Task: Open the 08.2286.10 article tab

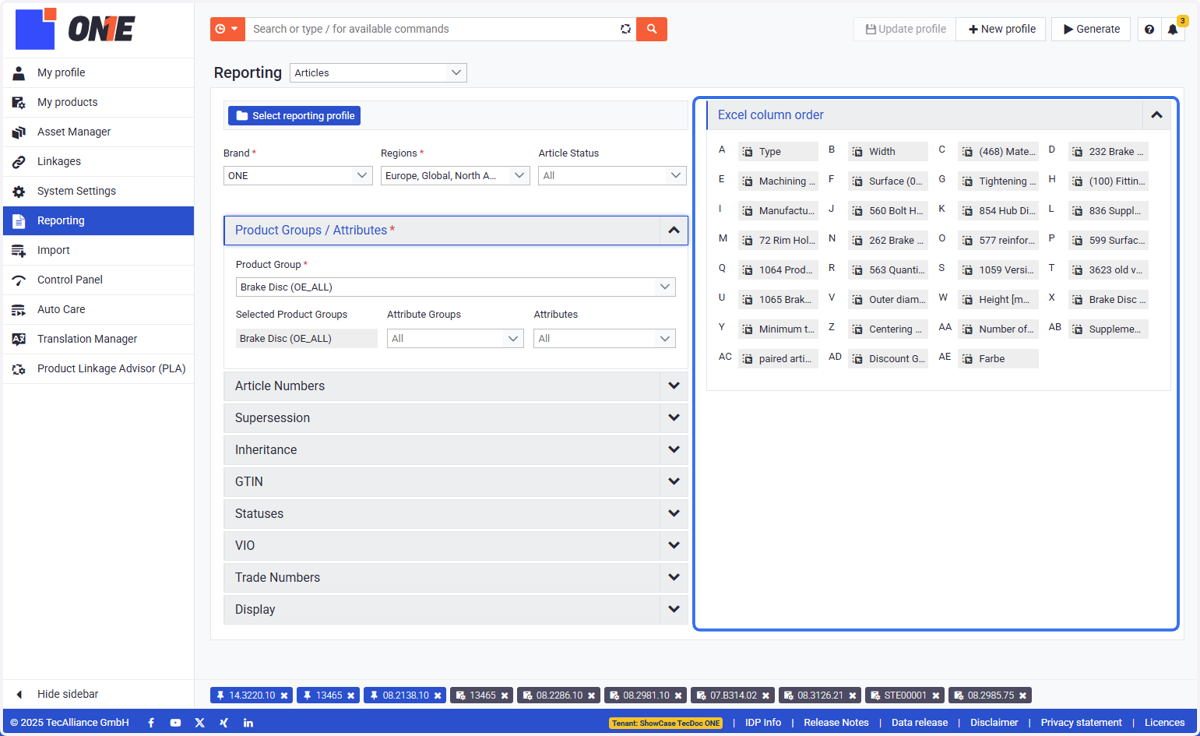Action: click(x=559, y=695)
